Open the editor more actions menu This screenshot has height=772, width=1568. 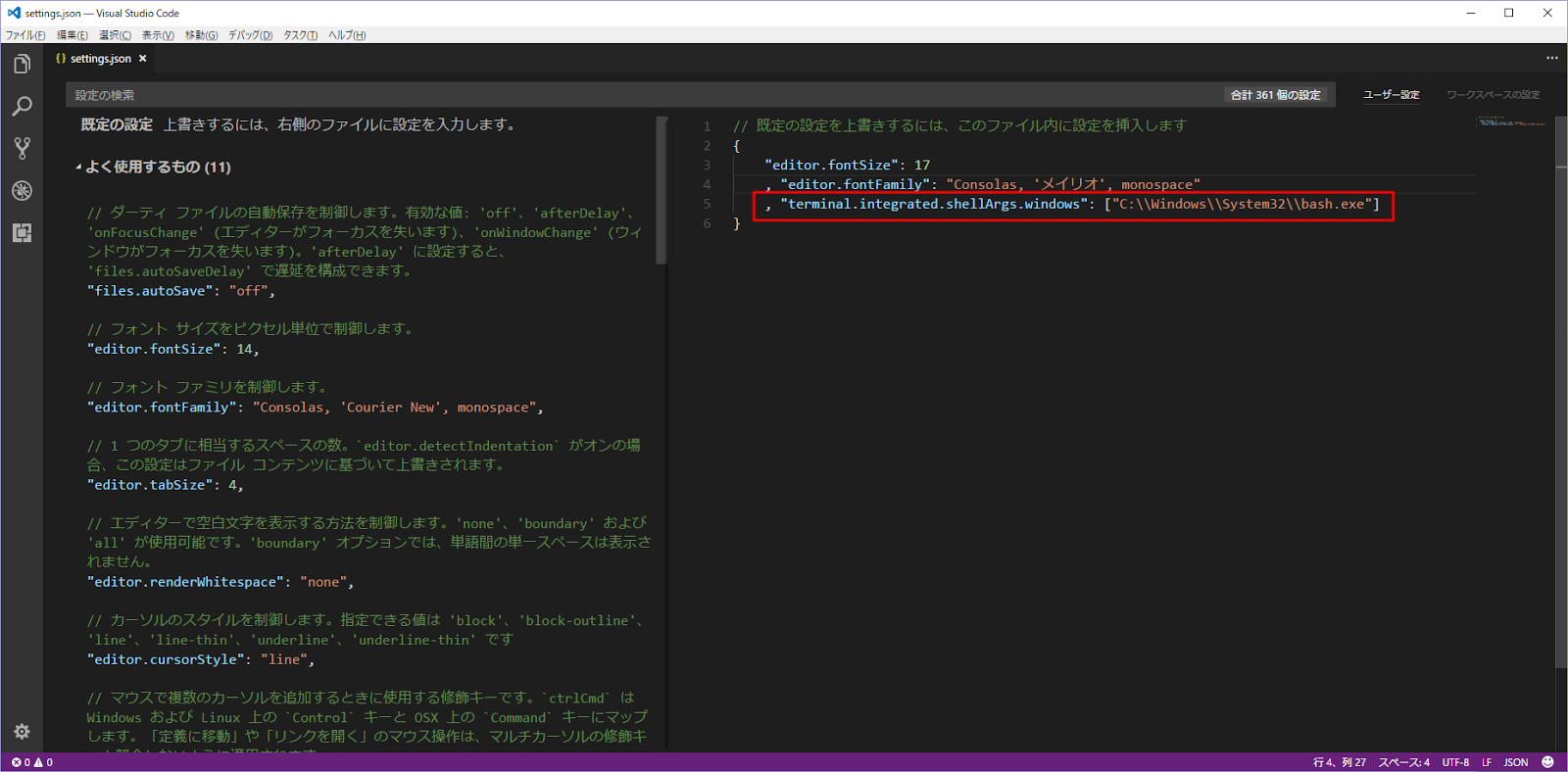click(x=1551, y=58)
